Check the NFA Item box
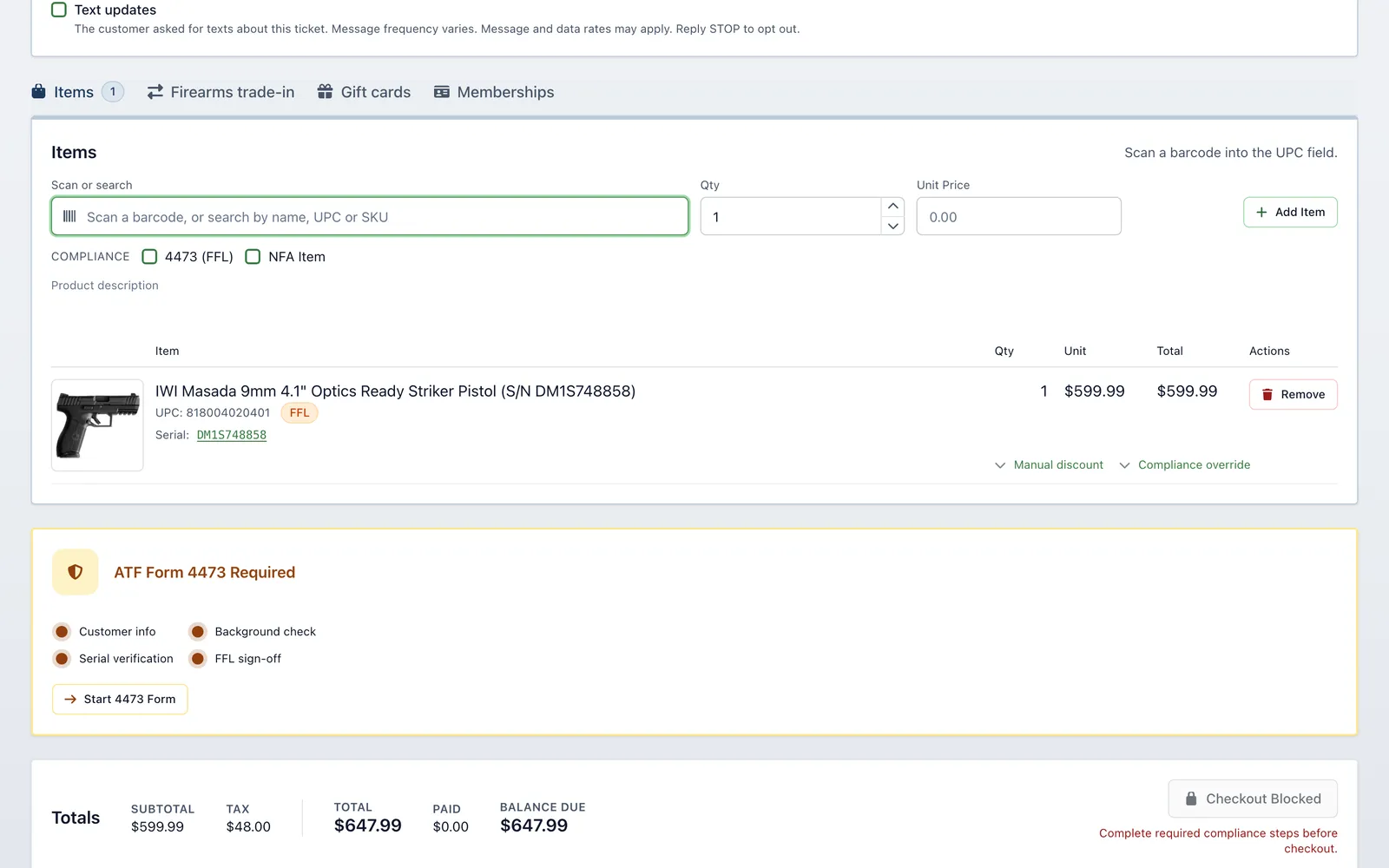 coord(253,257)
